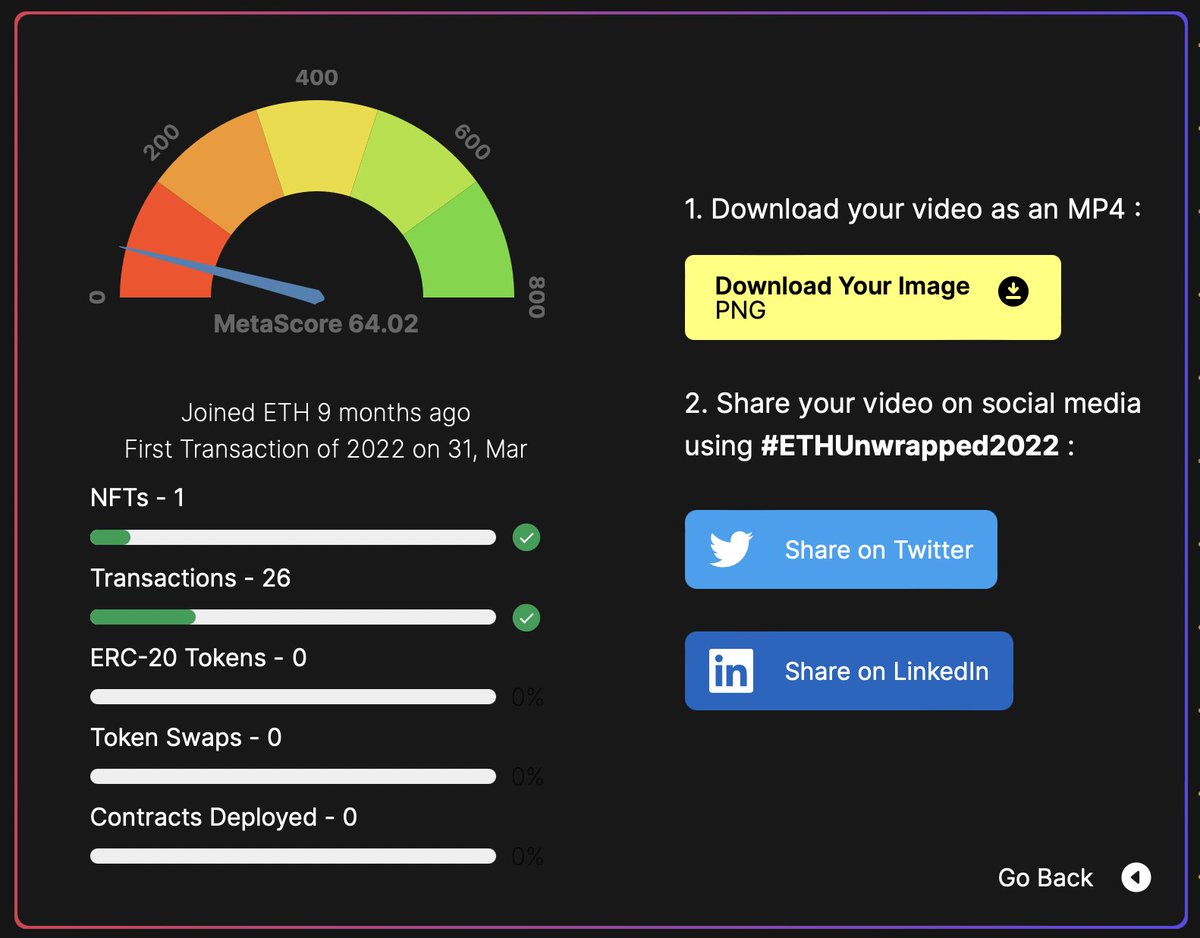
Task: Click the 600 gauge tick label
Action: click(x=472, y=142)
